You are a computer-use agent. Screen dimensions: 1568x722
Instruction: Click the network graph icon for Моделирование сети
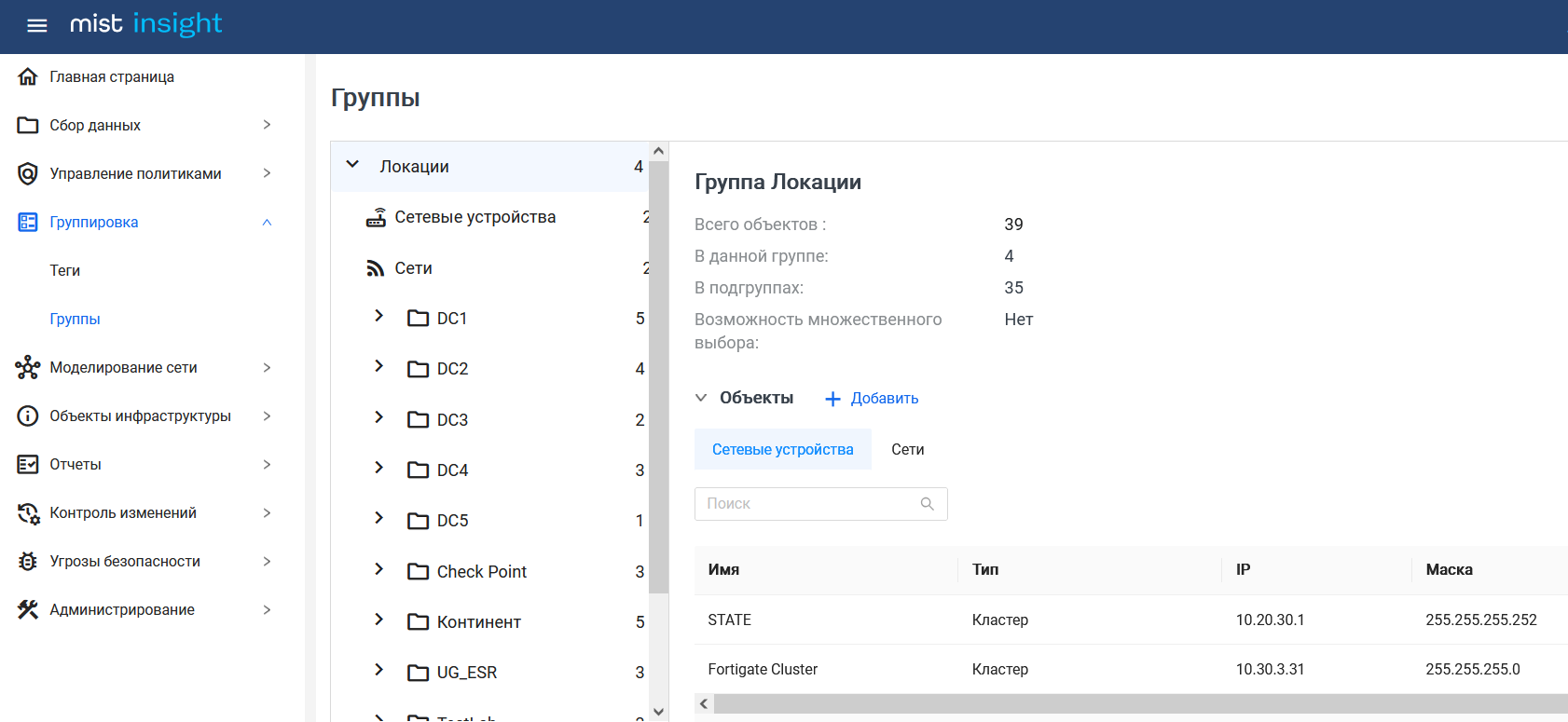(x=28, y=367)
